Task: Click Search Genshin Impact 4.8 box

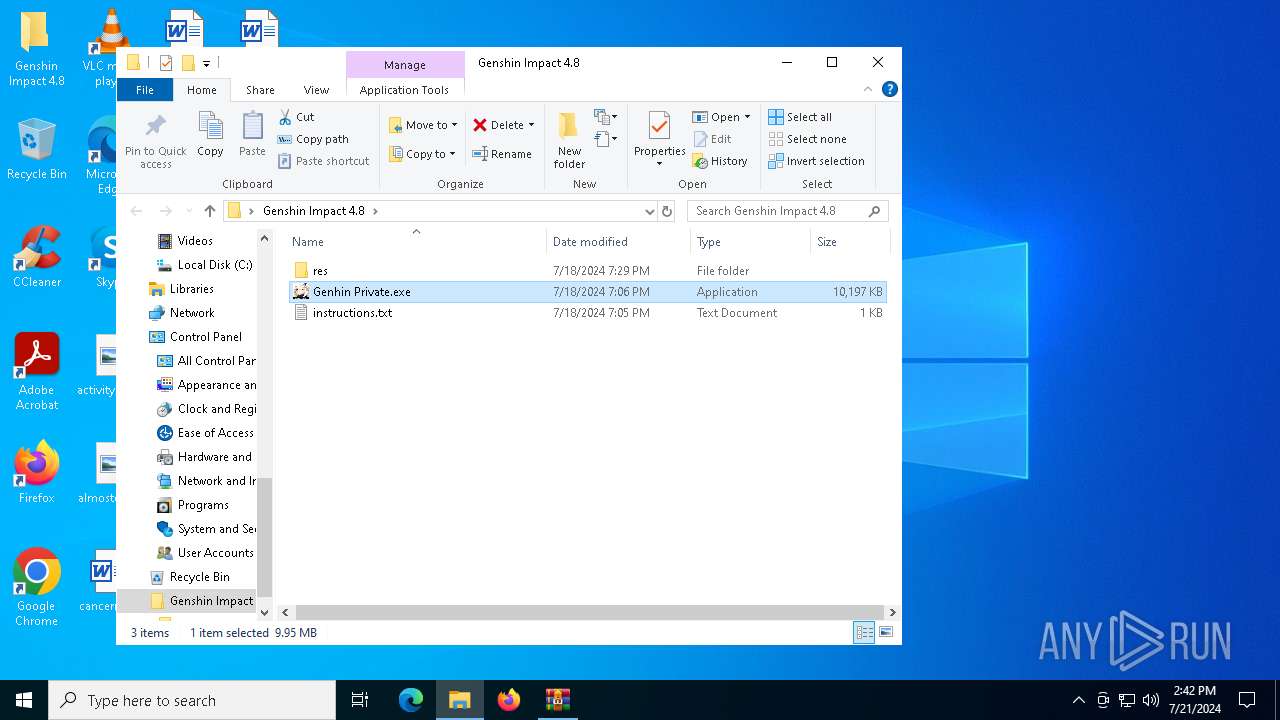Action: coord(787,211)
